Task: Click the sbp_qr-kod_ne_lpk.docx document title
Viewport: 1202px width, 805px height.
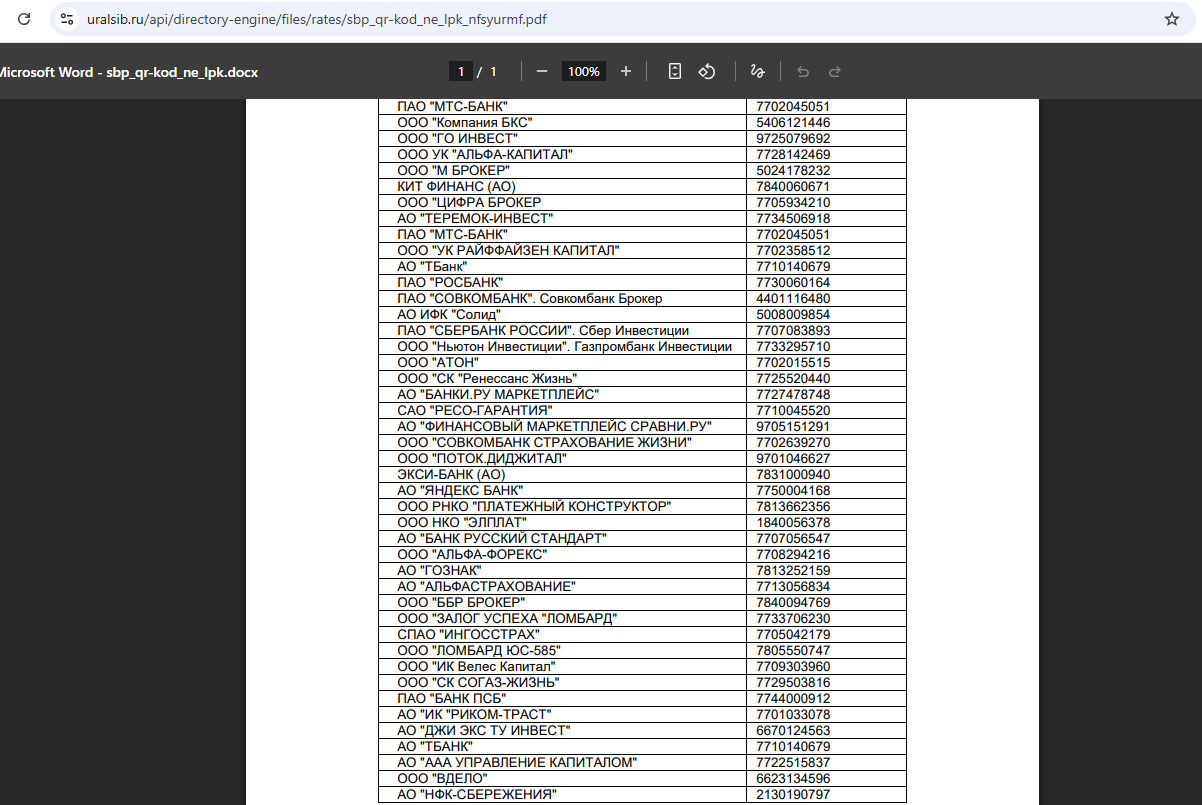Action: (x=128, y=72)
